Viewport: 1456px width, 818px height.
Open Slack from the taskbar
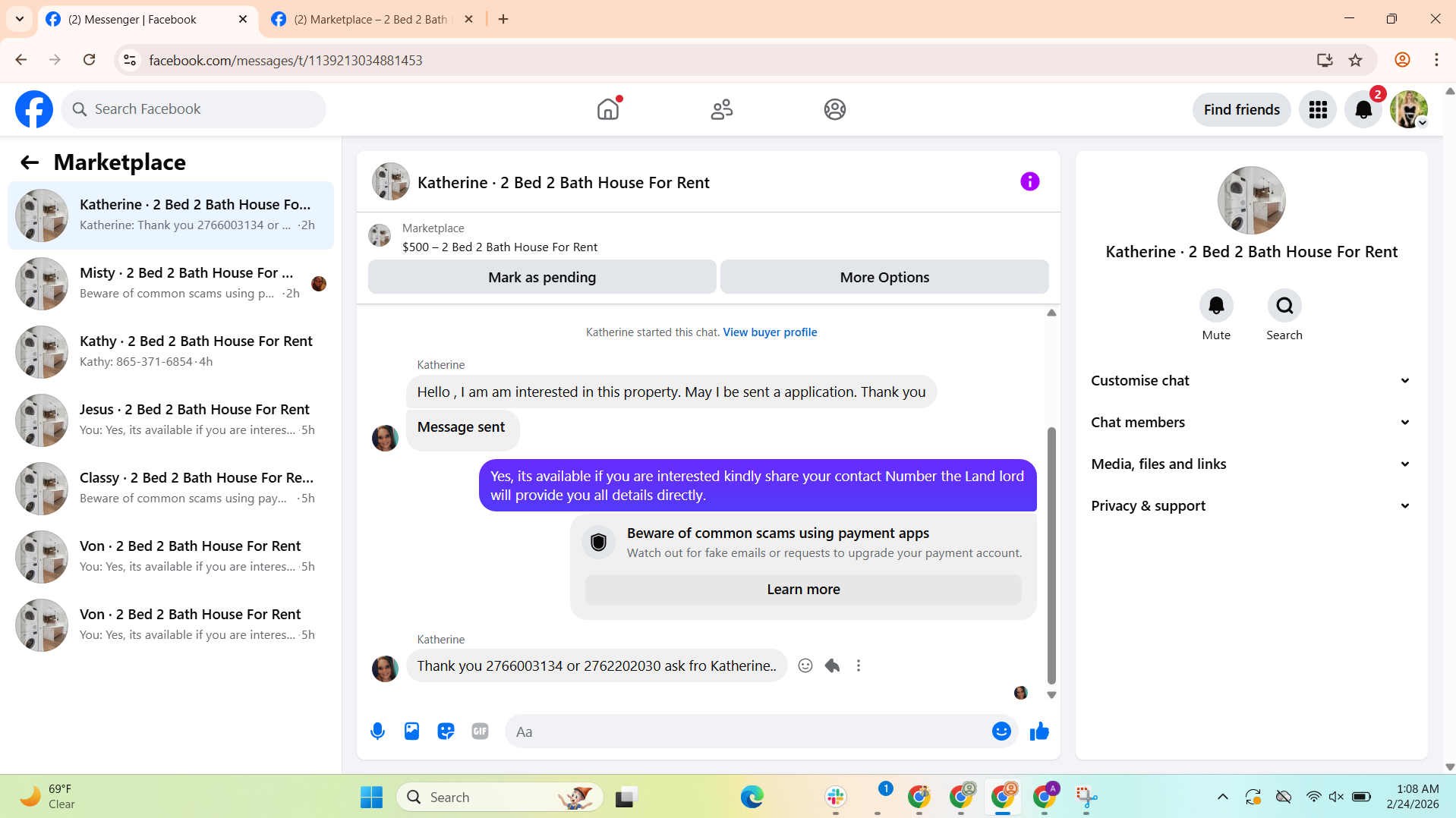pos(835,797)
